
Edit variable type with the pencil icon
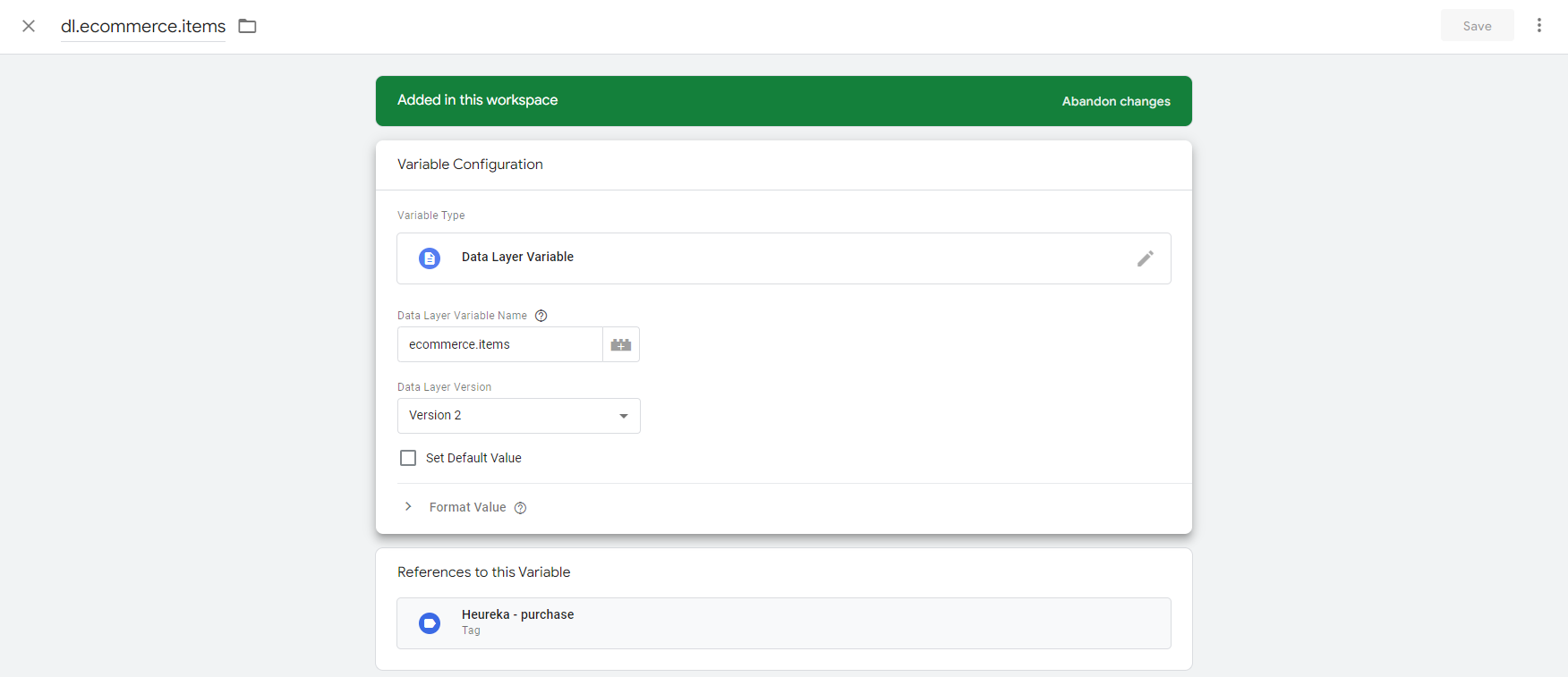click(x=1146, y=258)
